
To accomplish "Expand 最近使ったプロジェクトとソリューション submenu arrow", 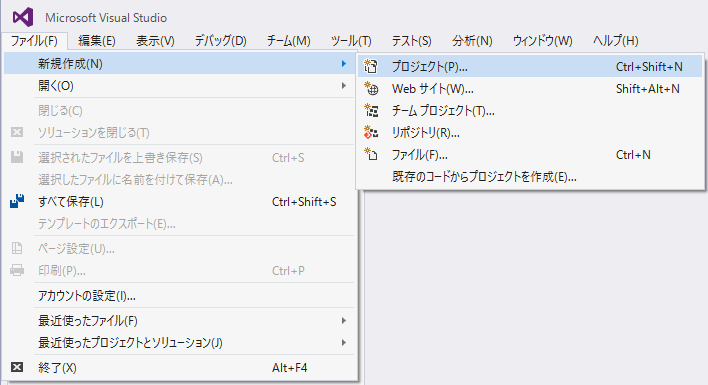I will click(344, 343).
